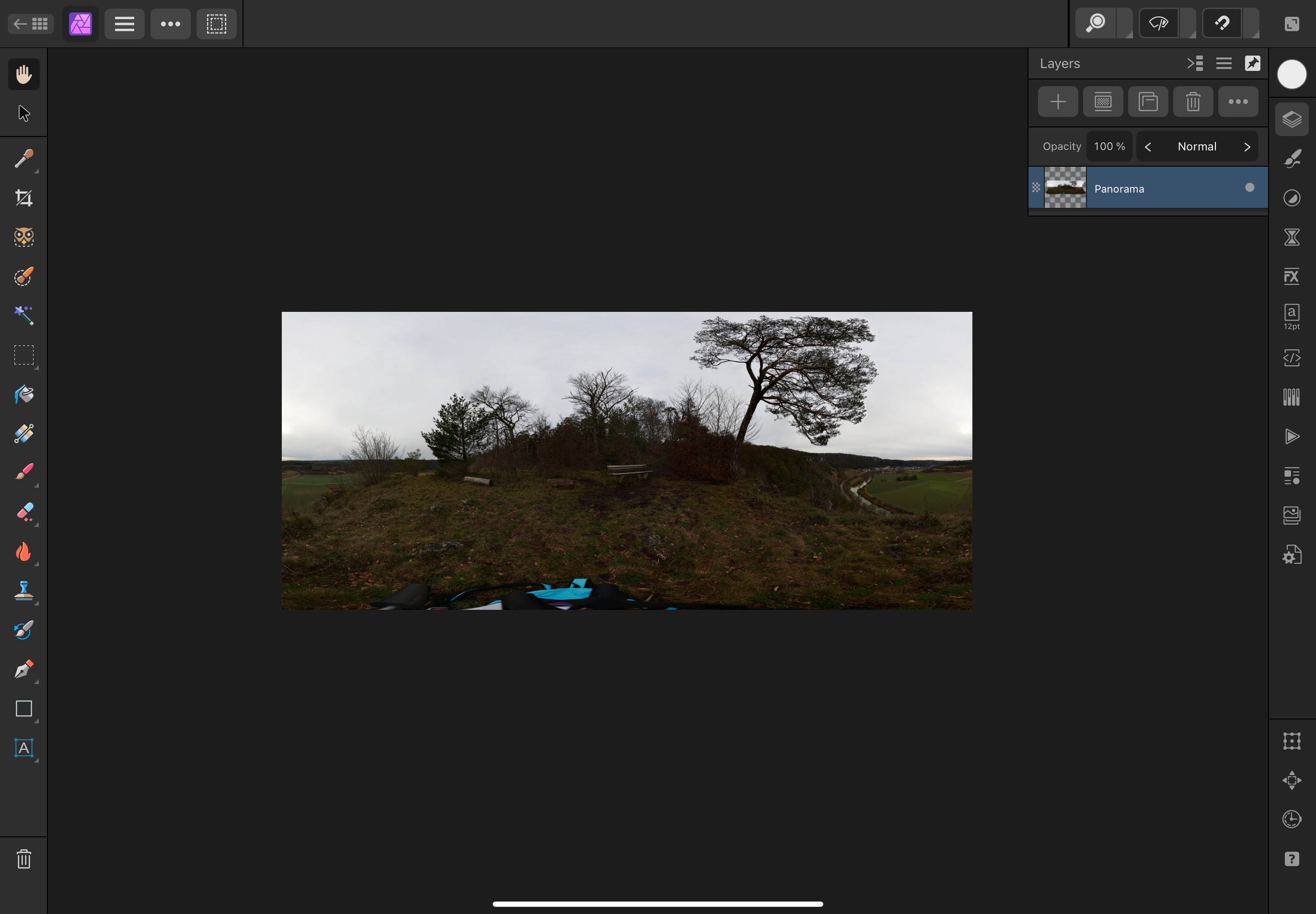The image size is (1316, 914).
Task: Select the Crop tool
Action: click(x=23, y=198)
